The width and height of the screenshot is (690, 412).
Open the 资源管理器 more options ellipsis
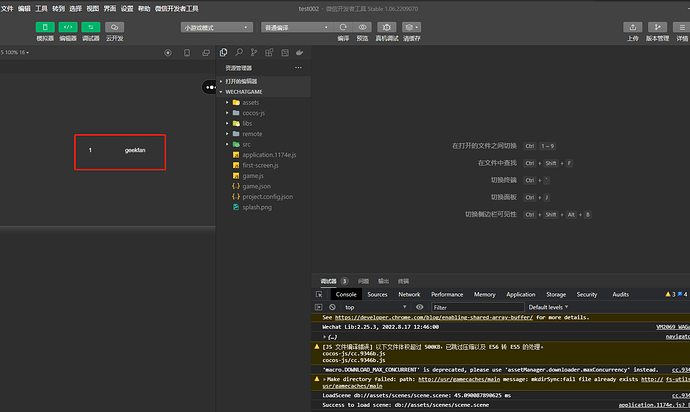298,68
